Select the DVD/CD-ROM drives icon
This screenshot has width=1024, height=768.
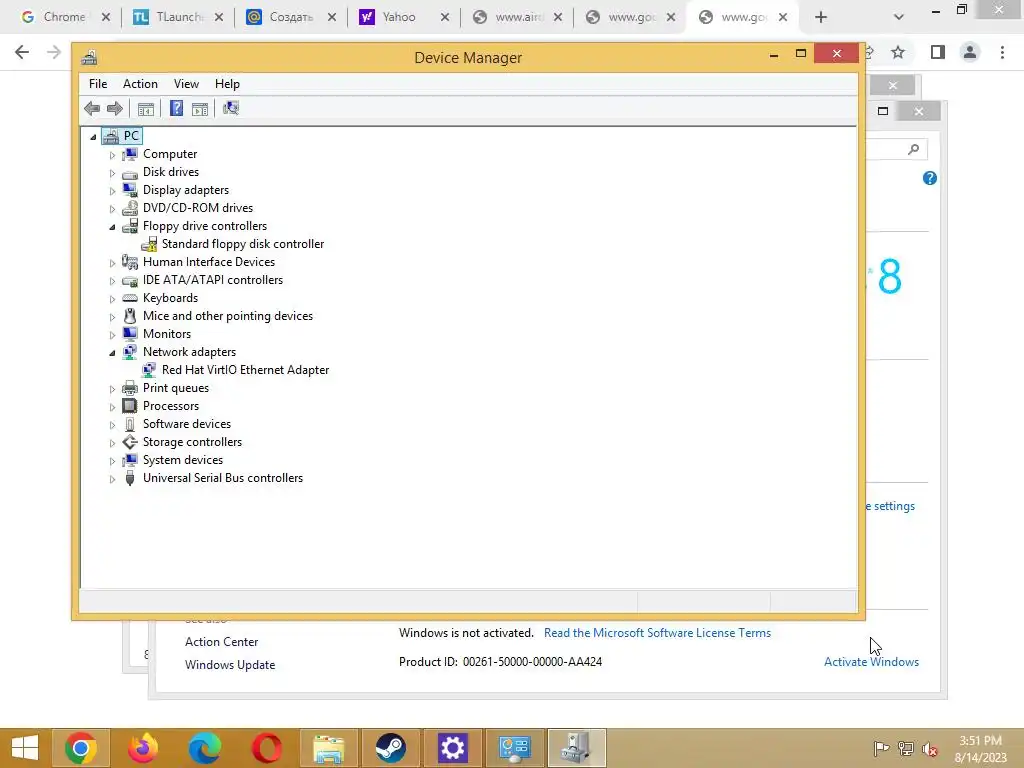click(130, 208)
